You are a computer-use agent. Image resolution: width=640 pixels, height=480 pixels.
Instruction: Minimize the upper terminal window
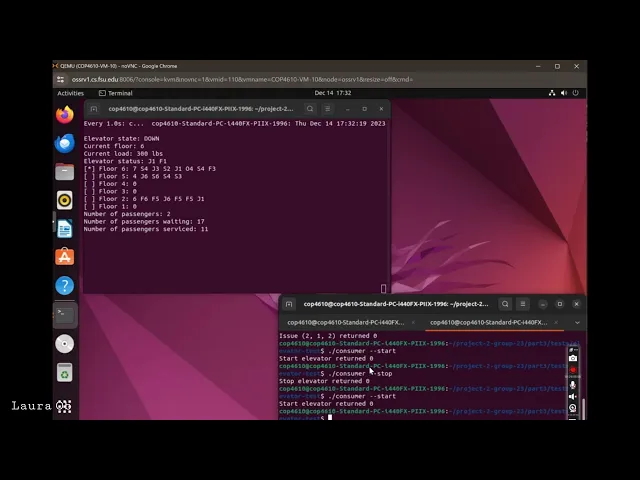348,109
